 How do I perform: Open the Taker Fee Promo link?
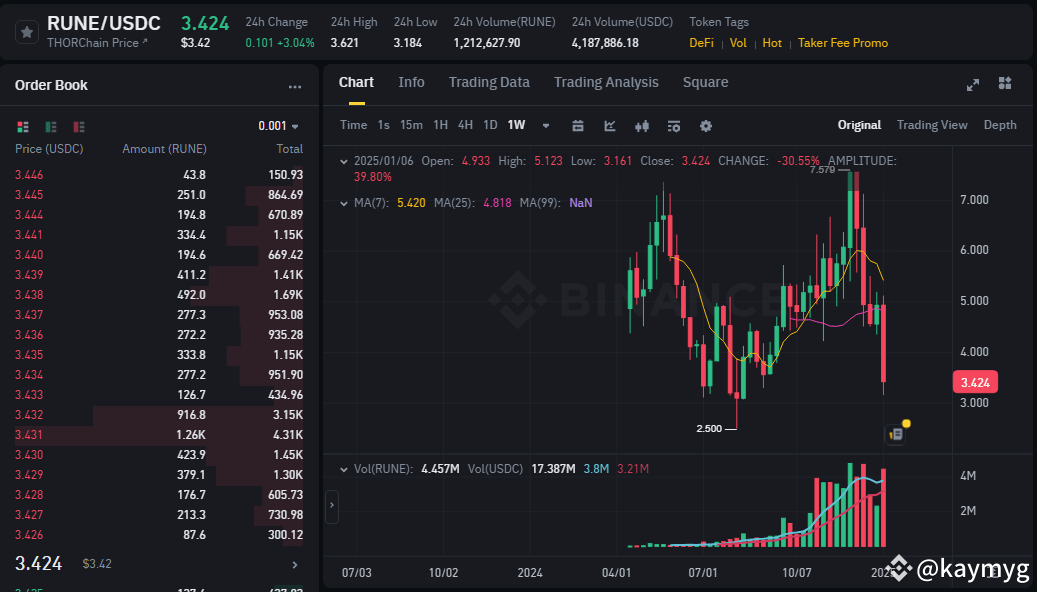pyautogui.click(x=843, y=43)
